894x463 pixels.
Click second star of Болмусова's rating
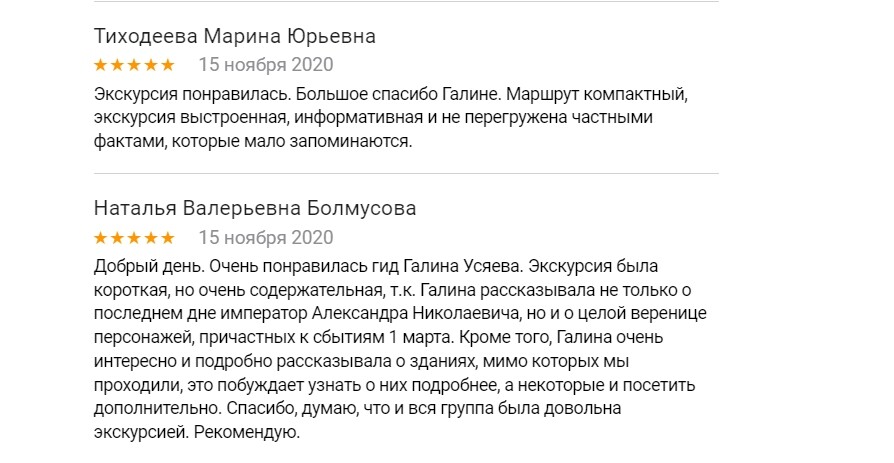[117, 238]
